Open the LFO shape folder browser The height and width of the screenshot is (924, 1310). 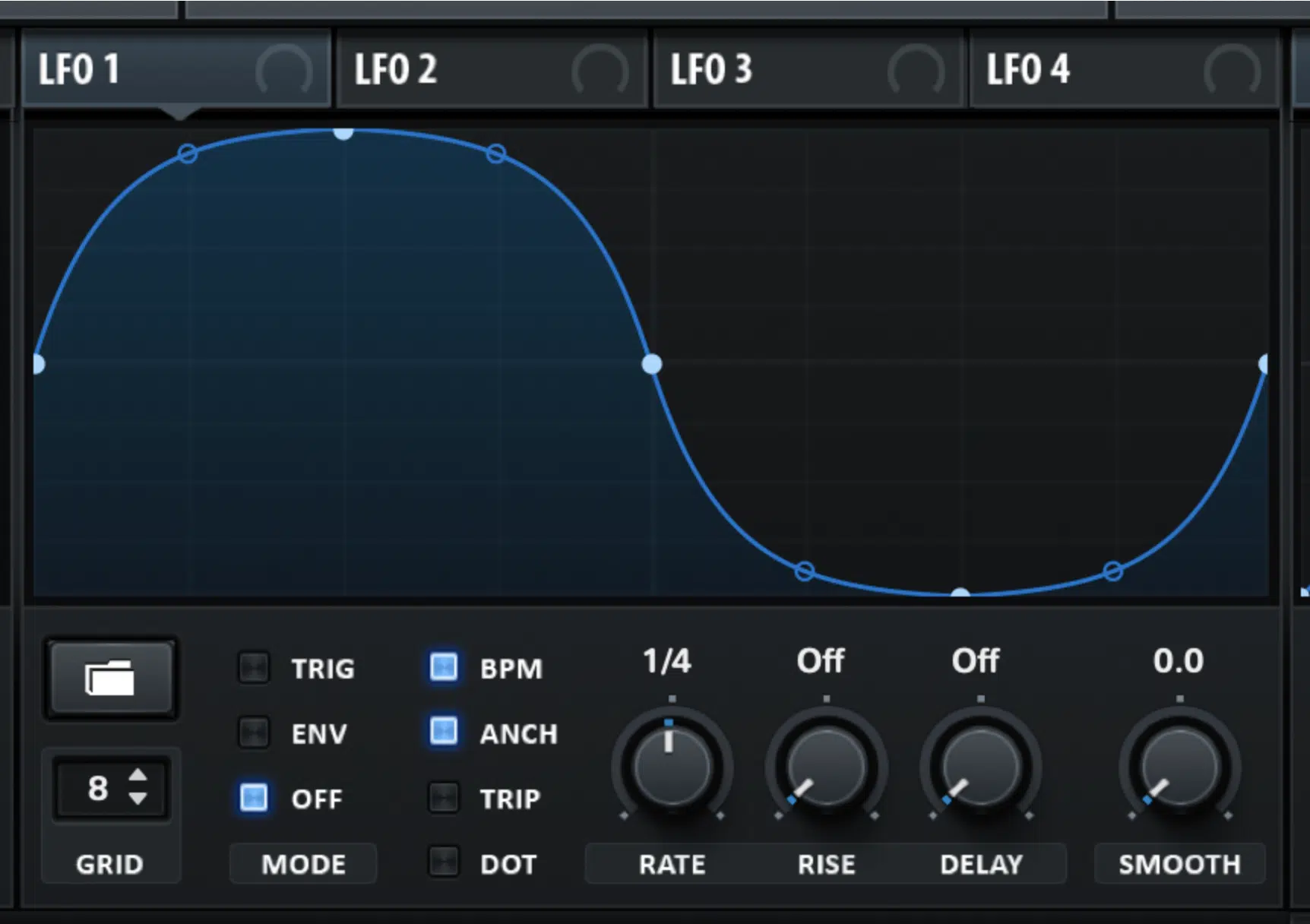tap(111, 679)
